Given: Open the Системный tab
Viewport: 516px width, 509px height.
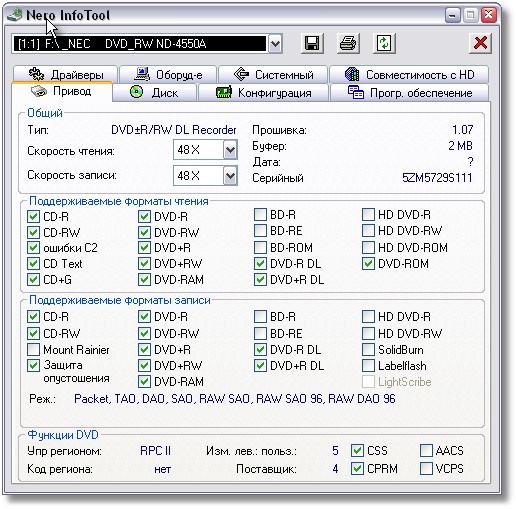Looking at the screenshot, I should click(x=273, y=74).
